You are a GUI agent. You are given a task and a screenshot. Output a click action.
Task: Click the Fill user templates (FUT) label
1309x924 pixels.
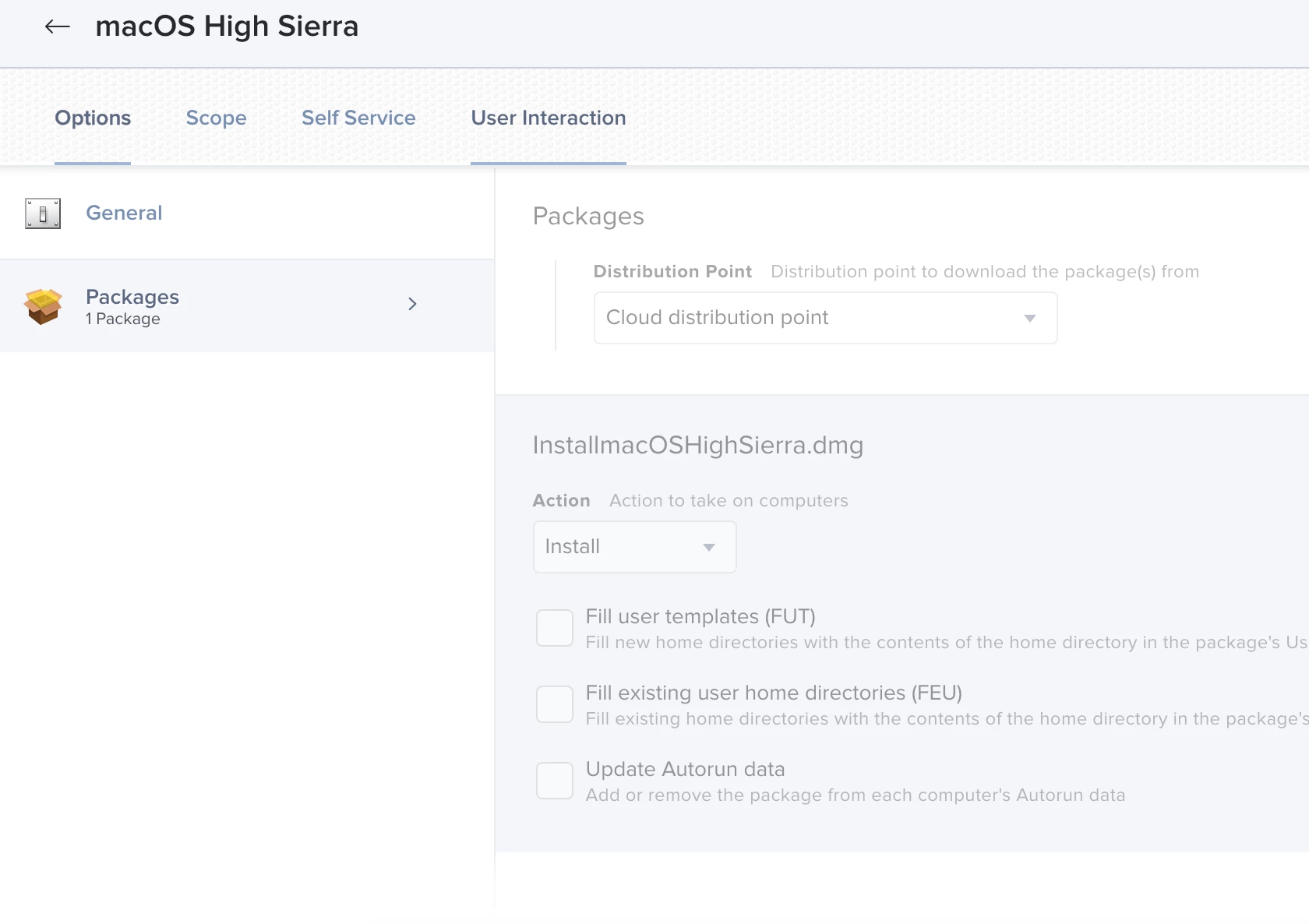point(700,616)
